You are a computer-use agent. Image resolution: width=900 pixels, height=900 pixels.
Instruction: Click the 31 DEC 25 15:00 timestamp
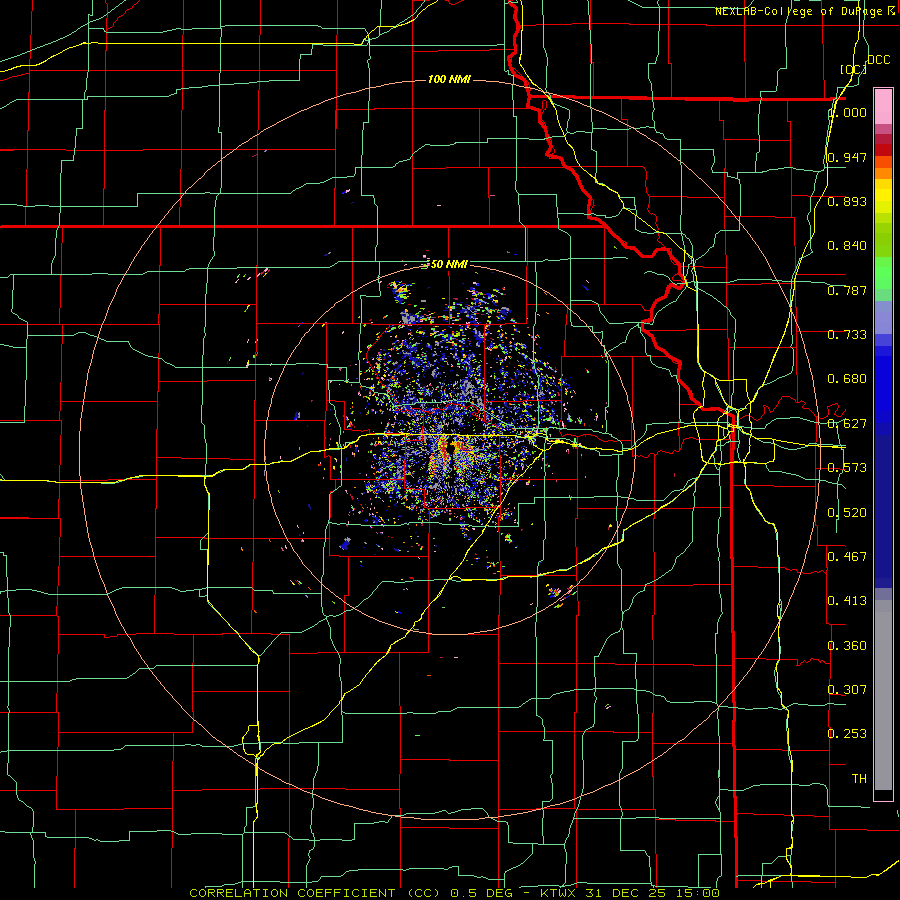click(x=653, y=893)
